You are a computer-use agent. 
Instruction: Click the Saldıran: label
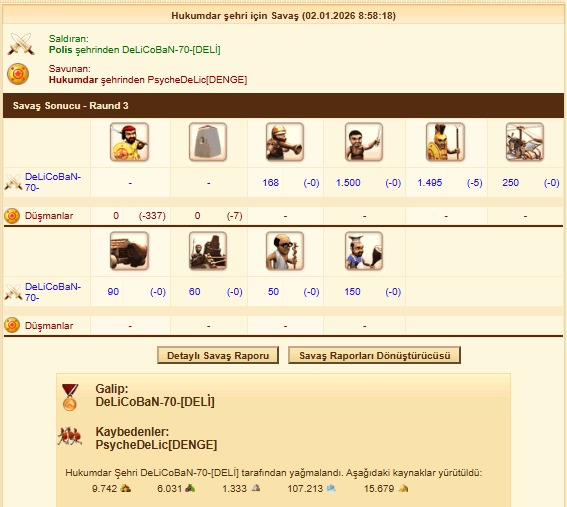[68, 39]
